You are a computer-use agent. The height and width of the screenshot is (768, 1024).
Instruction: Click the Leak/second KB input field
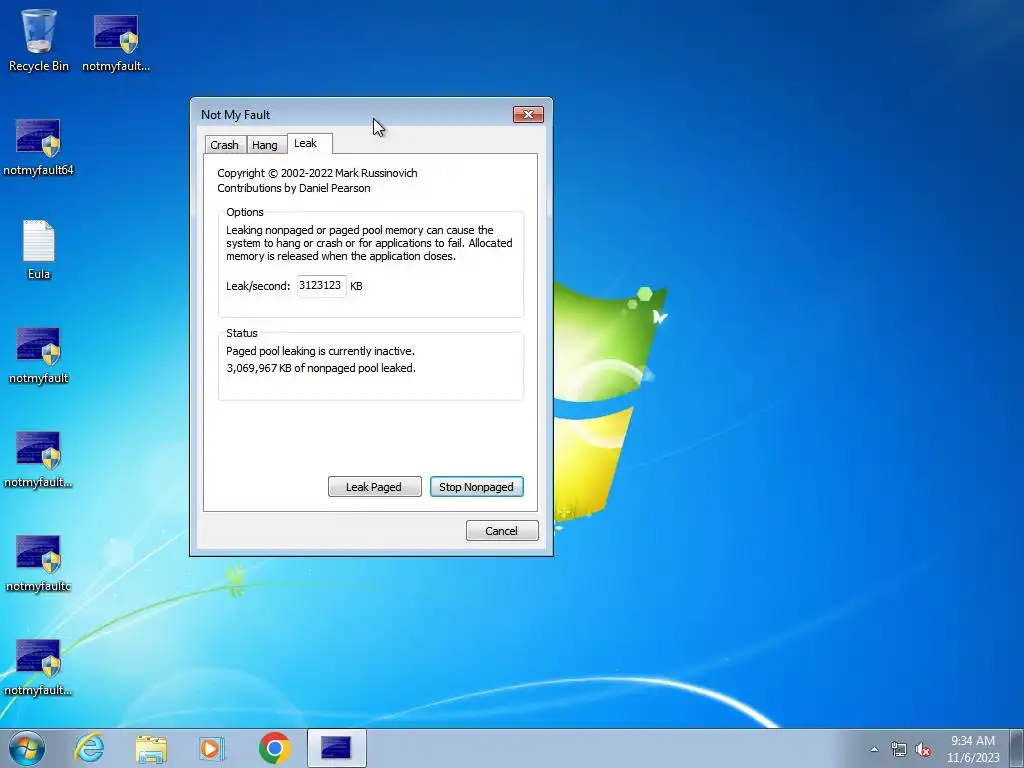coord(321,286)
